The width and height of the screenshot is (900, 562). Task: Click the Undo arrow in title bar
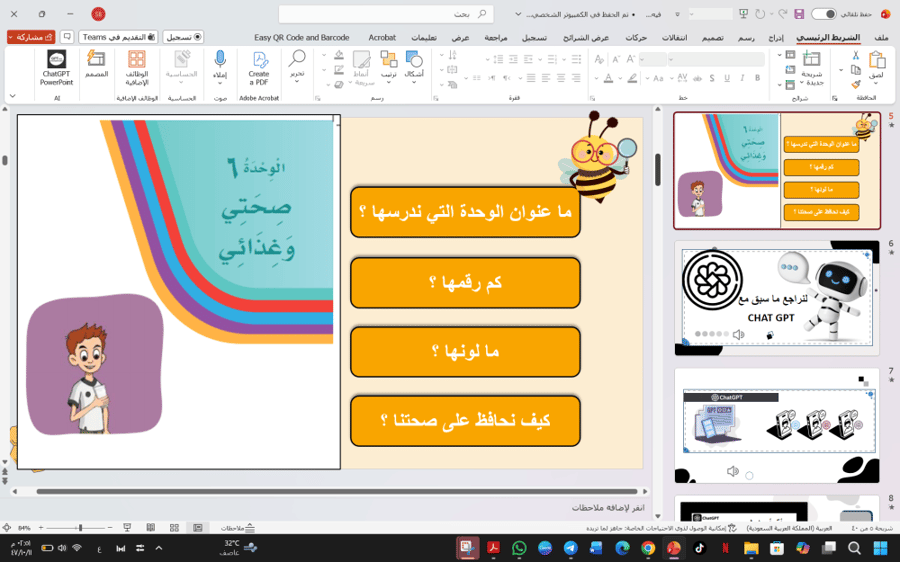click(781, 14)
